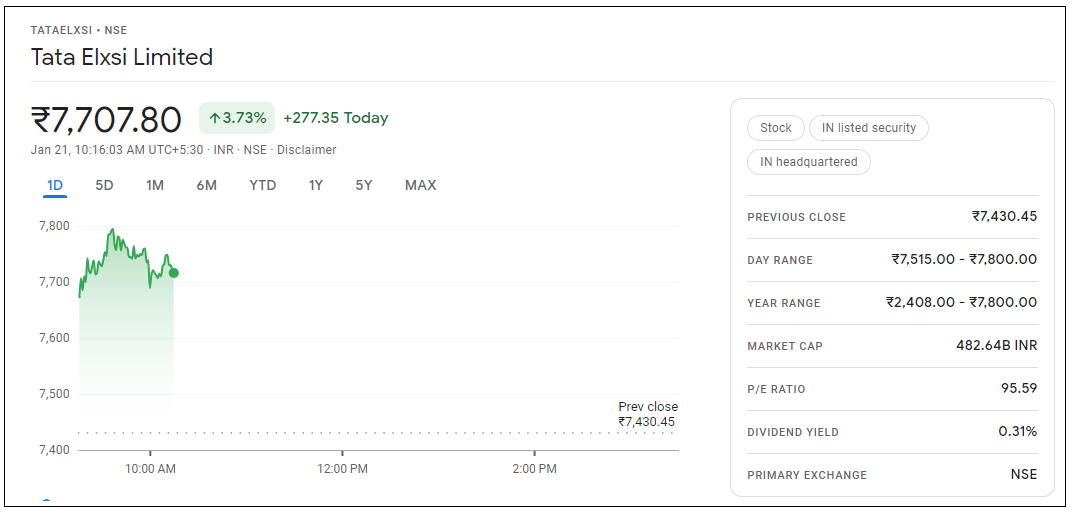The image size is (1072, 512).
Task: Open the 6M chart range
Action: pos(206,185)
